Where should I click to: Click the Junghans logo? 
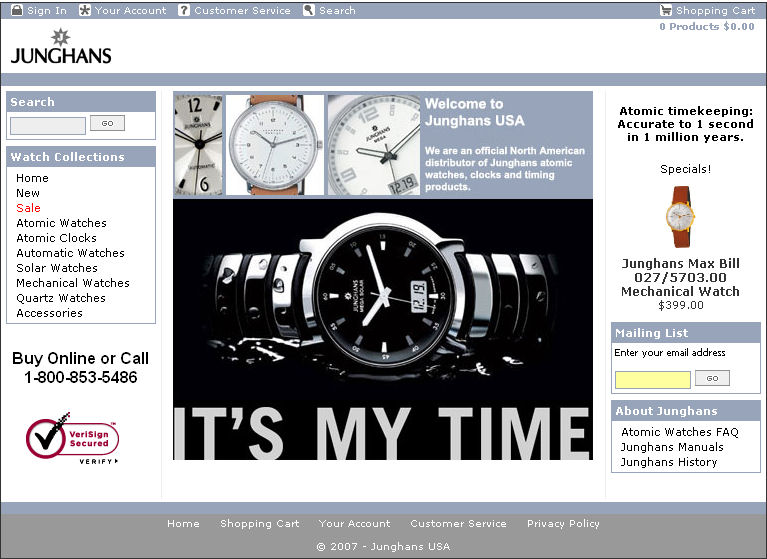coord(61,46)
